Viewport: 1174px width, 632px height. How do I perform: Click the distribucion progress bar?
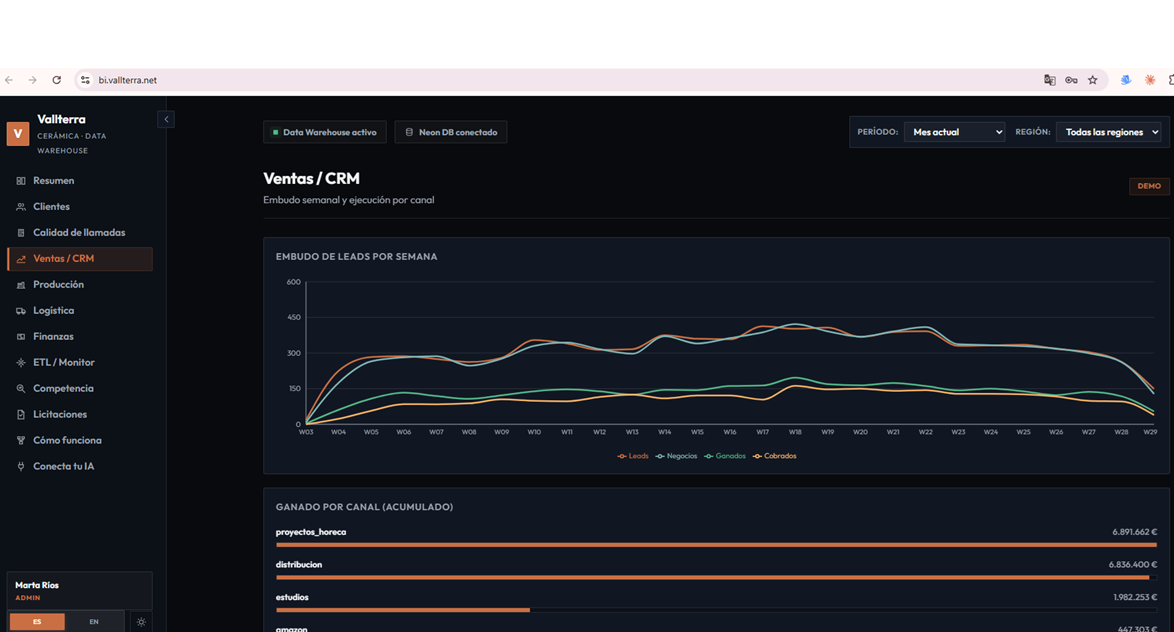tap(716, 577)
